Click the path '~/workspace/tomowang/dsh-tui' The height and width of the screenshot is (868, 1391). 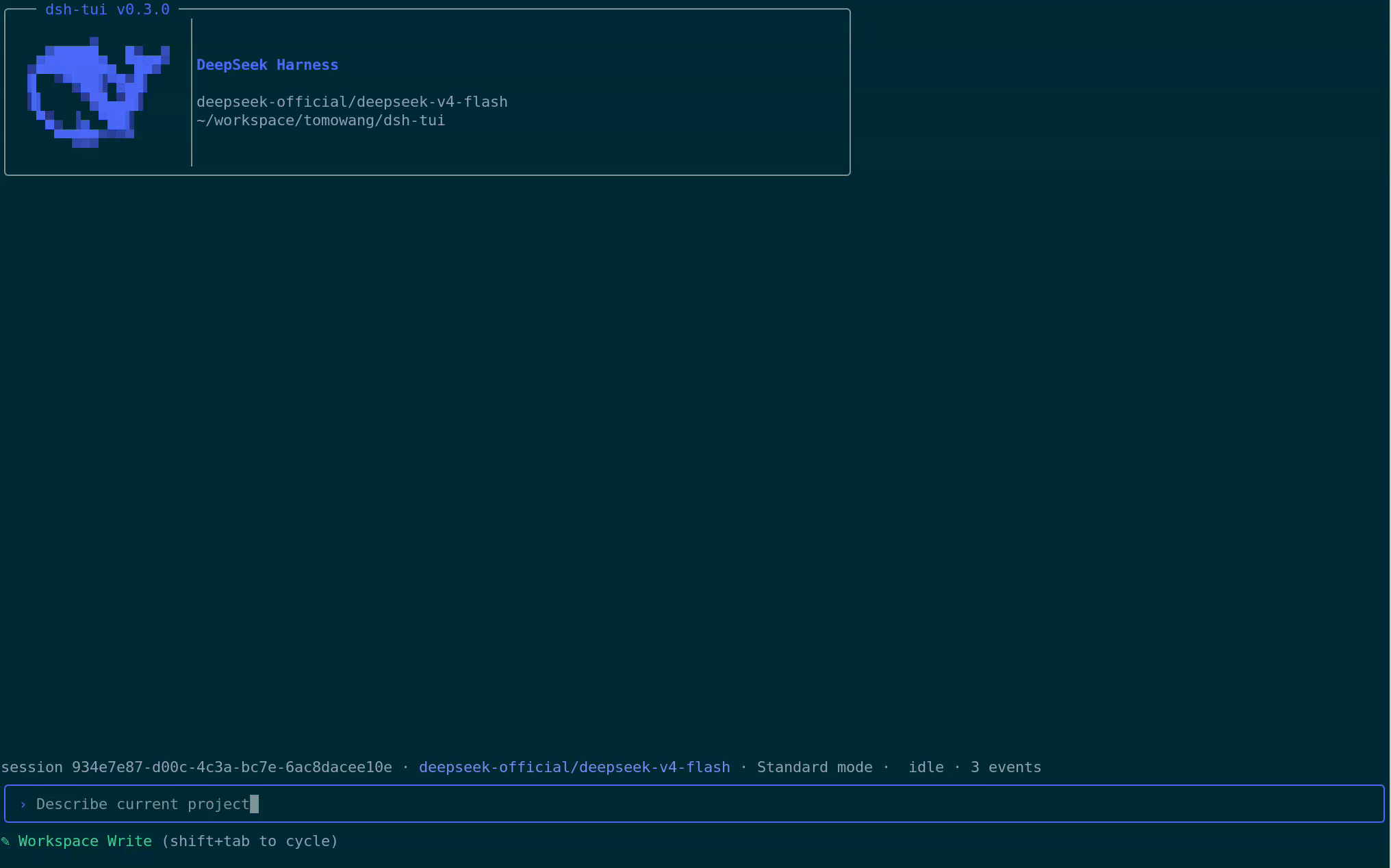click(x=320, y=120)
